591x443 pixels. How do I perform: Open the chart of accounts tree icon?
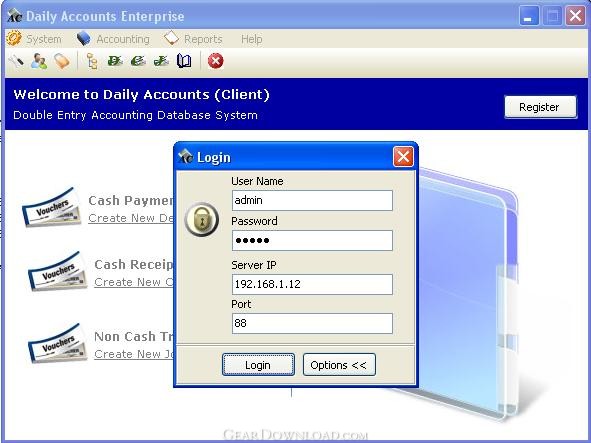pos(92,61)
